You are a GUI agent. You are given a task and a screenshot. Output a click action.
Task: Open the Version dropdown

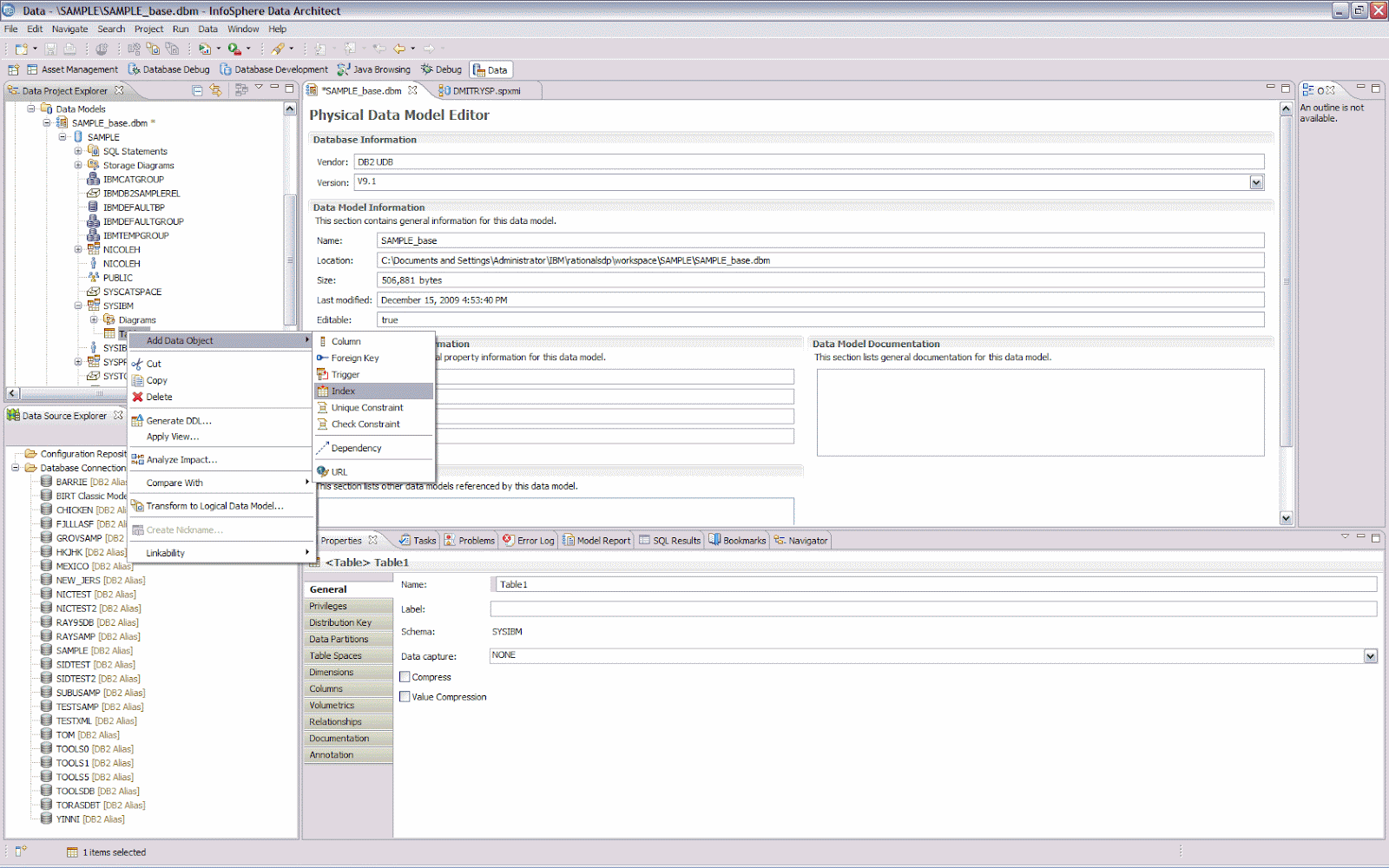(1256, 182)
